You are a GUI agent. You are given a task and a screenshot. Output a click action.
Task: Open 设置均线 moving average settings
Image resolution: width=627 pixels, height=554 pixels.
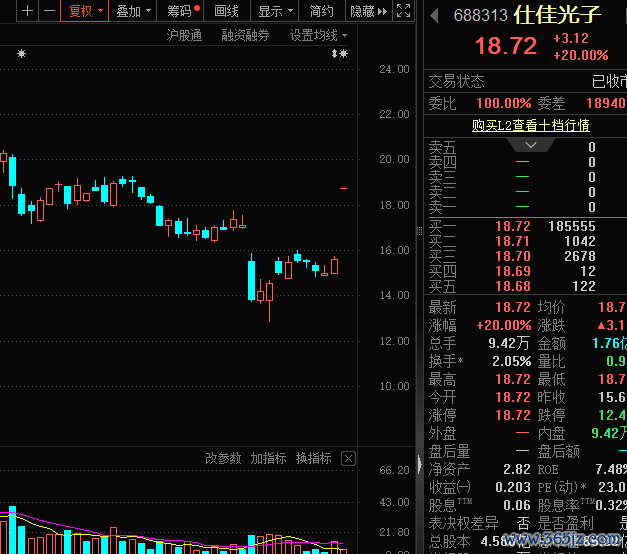(318, 35)
